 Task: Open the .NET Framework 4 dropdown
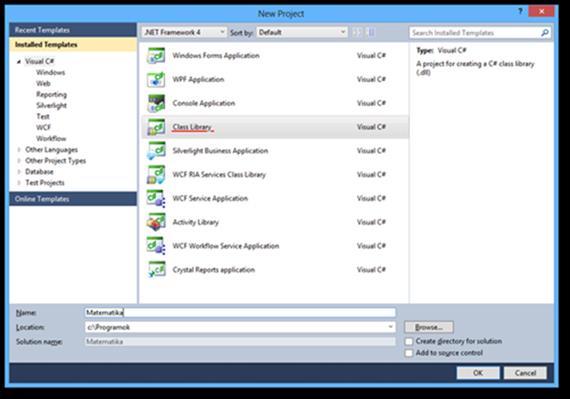tap(184, 32)
